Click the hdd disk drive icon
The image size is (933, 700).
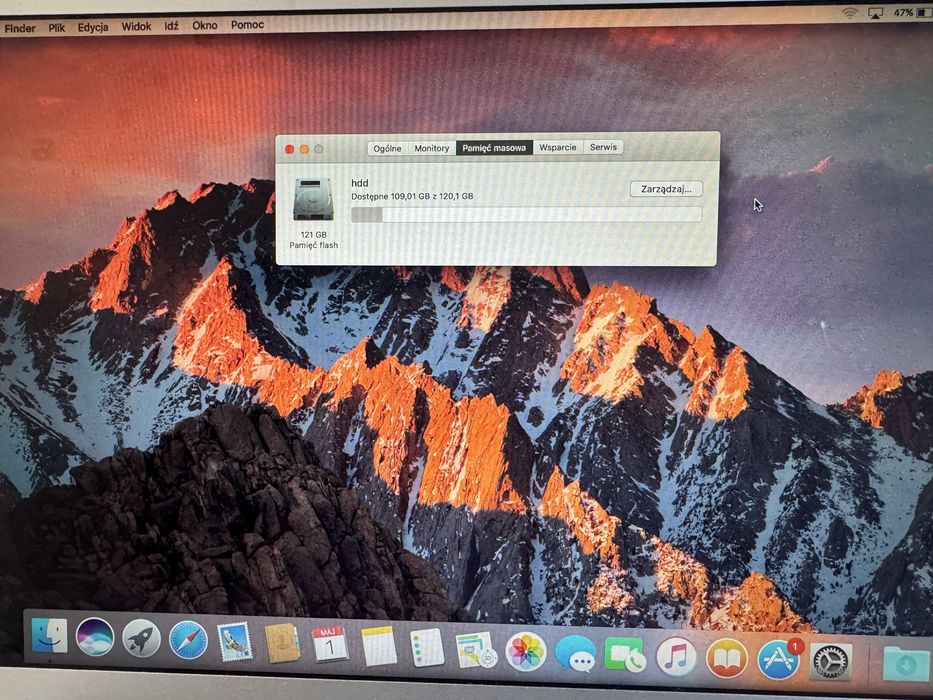(x=314, y=199)
